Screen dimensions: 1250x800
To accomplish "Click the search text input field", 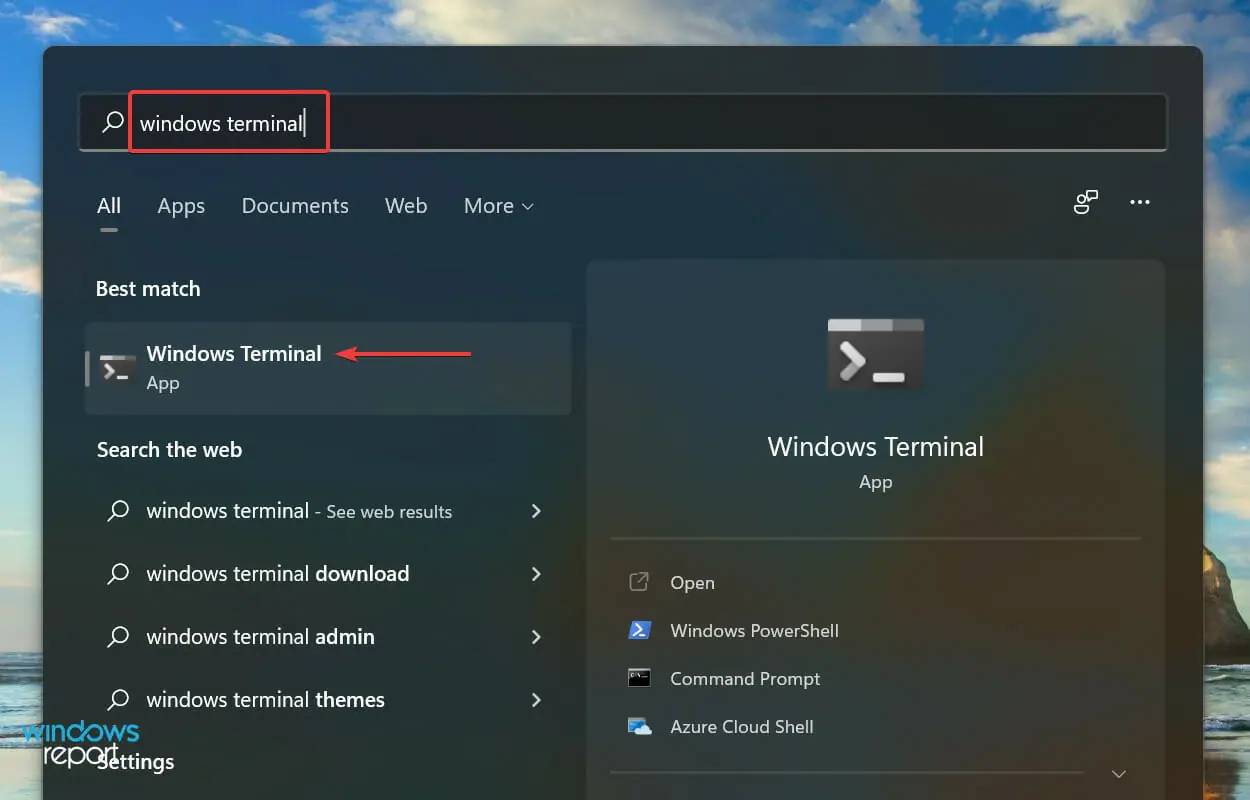I will [x=700, y=123].
